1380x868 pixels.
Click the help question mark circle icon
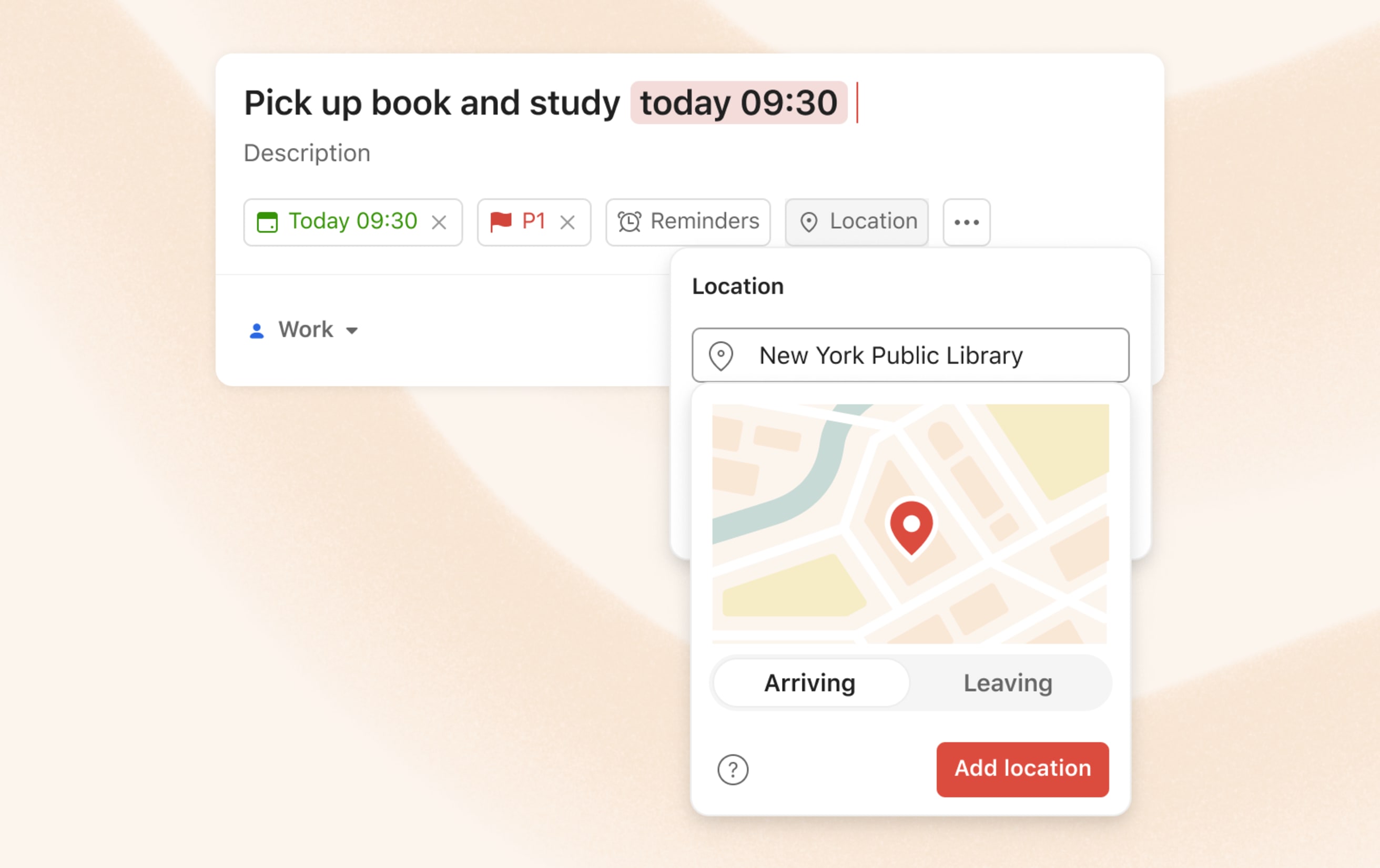(733, 769)
